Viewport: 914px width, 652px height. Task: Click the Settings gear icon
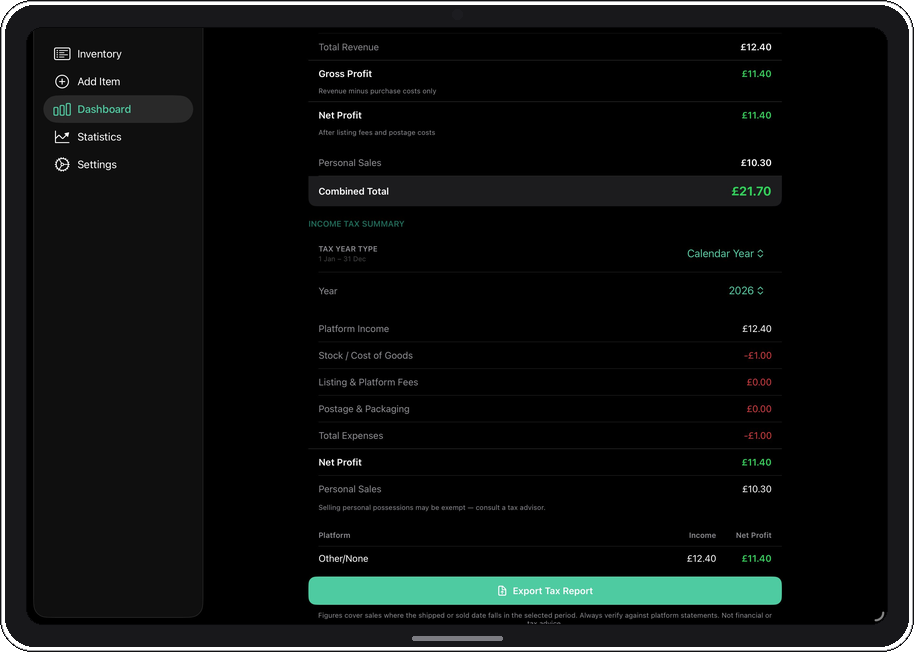62,164
